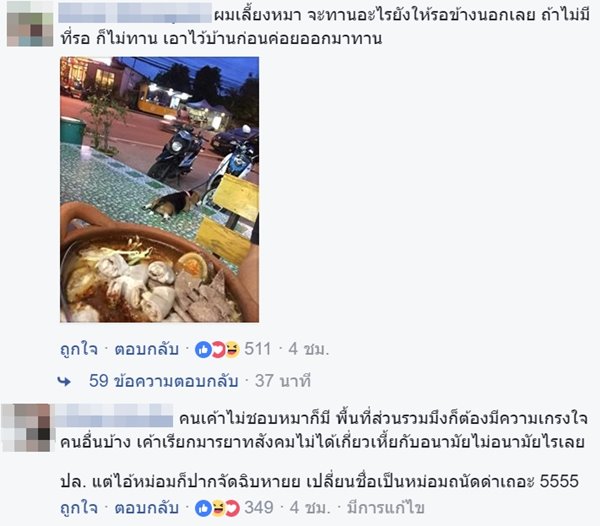Like the first comment using ถูกใจ
This screenshot has height=526, width=600.
[x=79, y=349]
